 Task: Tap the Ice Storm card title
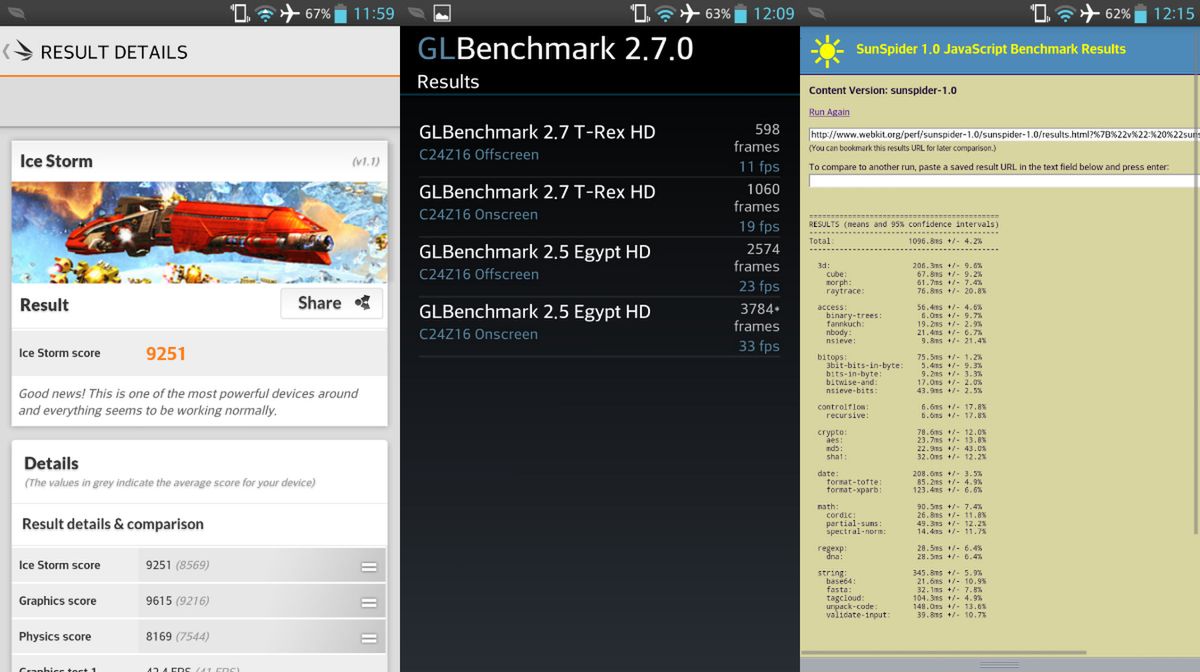[56, 161]
